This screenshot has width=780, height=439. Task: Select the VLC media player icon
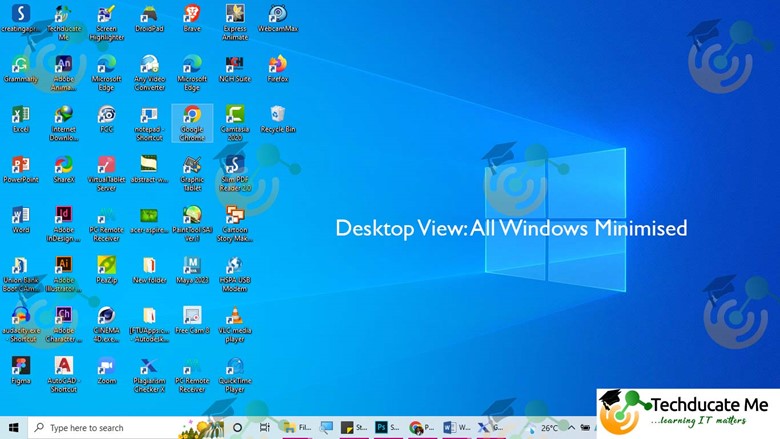(235, 318)
